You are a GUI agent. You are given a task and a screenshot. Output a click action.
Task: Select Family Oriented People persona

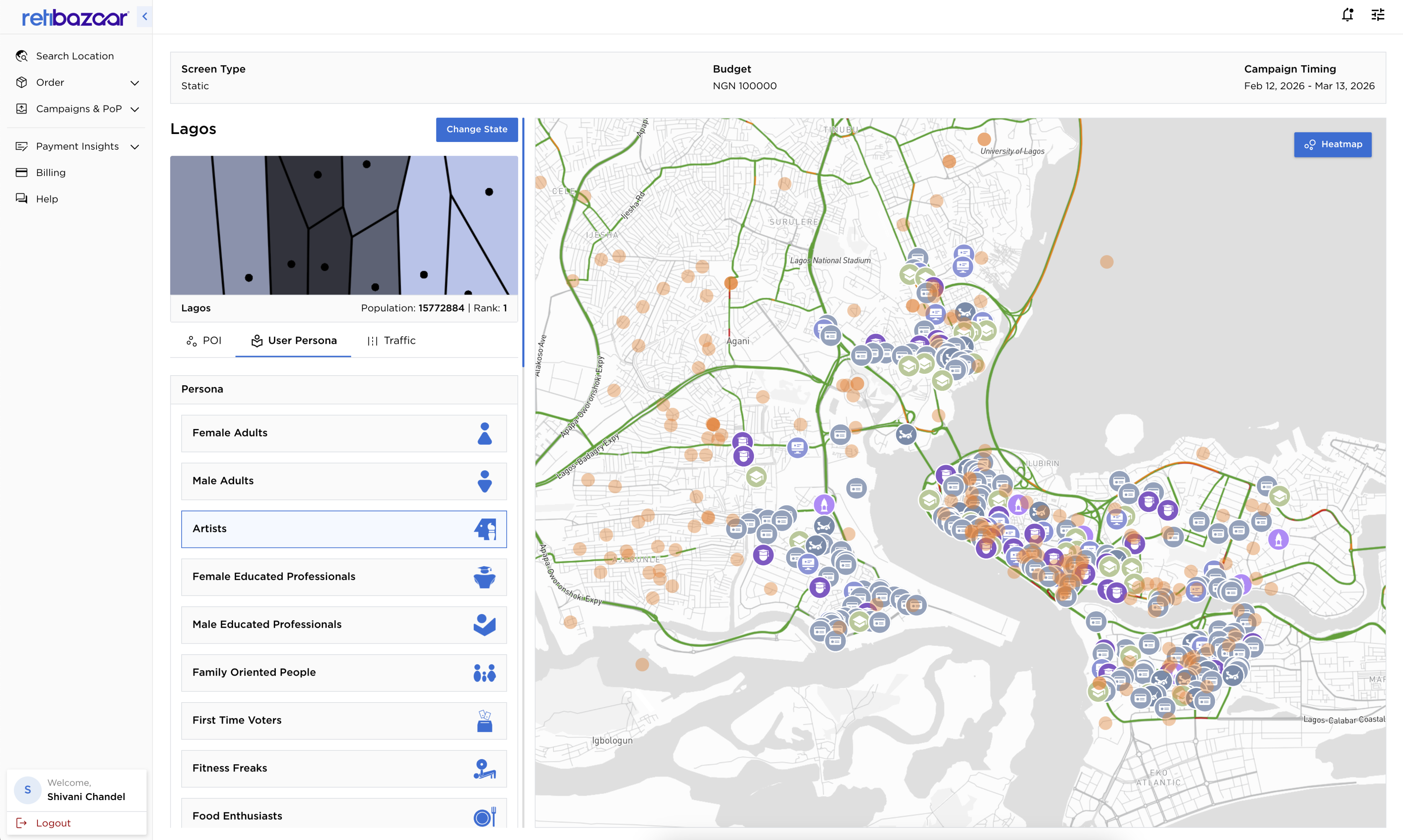[x=344, y=673]
